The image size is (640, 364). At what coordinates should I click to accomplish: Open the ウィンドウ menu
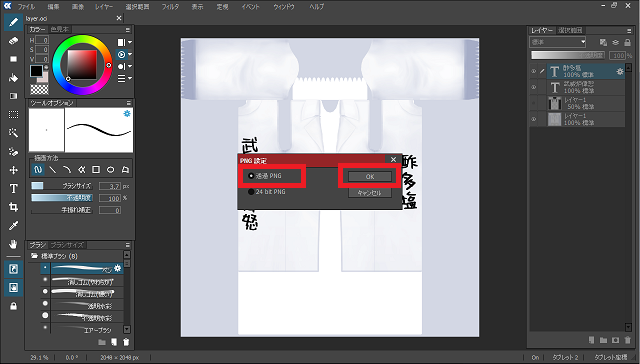(284, 7)
